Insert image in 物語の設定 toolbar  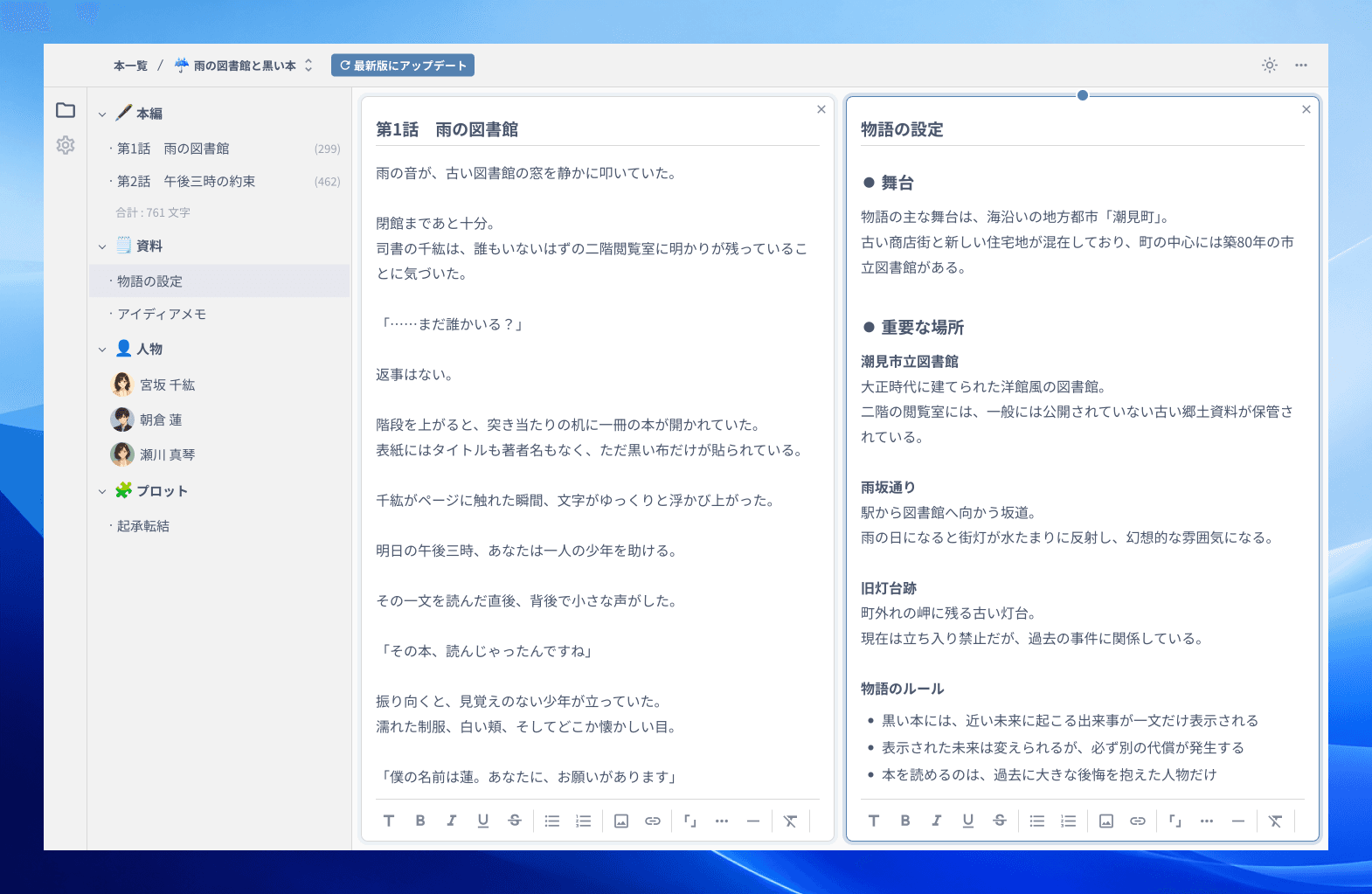click(x=1106, y=821)
